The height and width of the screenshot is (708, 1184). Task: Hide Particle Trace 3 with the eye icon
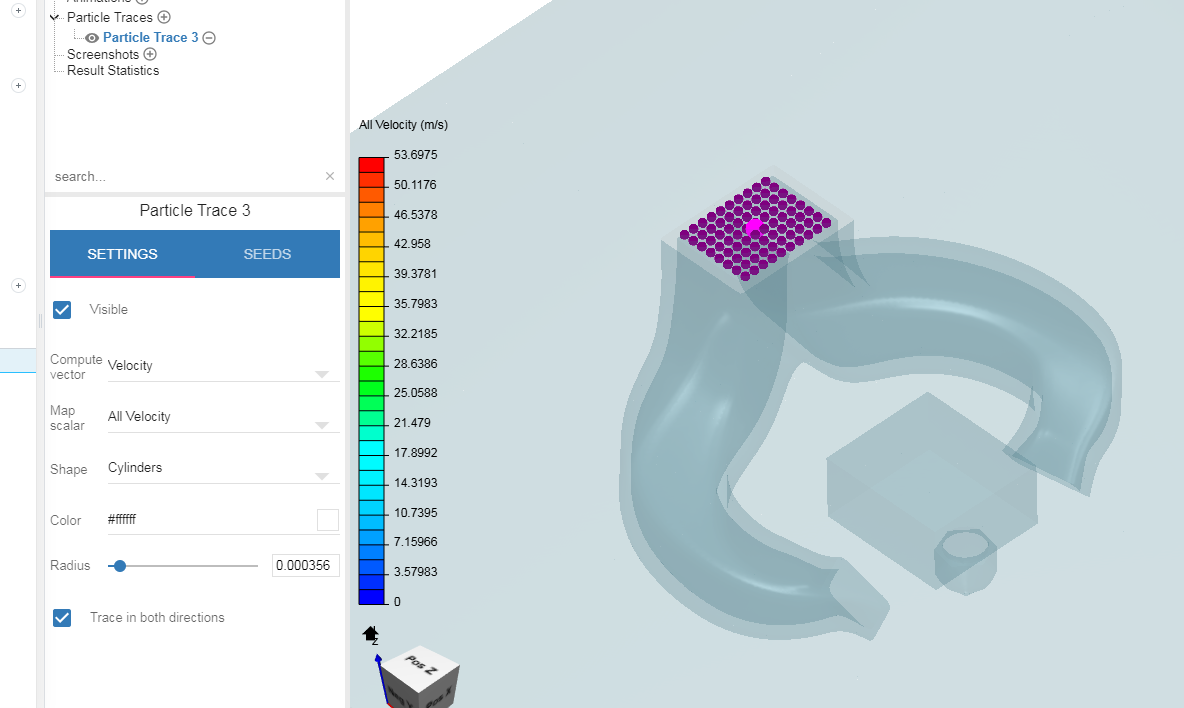click(92, 37)
